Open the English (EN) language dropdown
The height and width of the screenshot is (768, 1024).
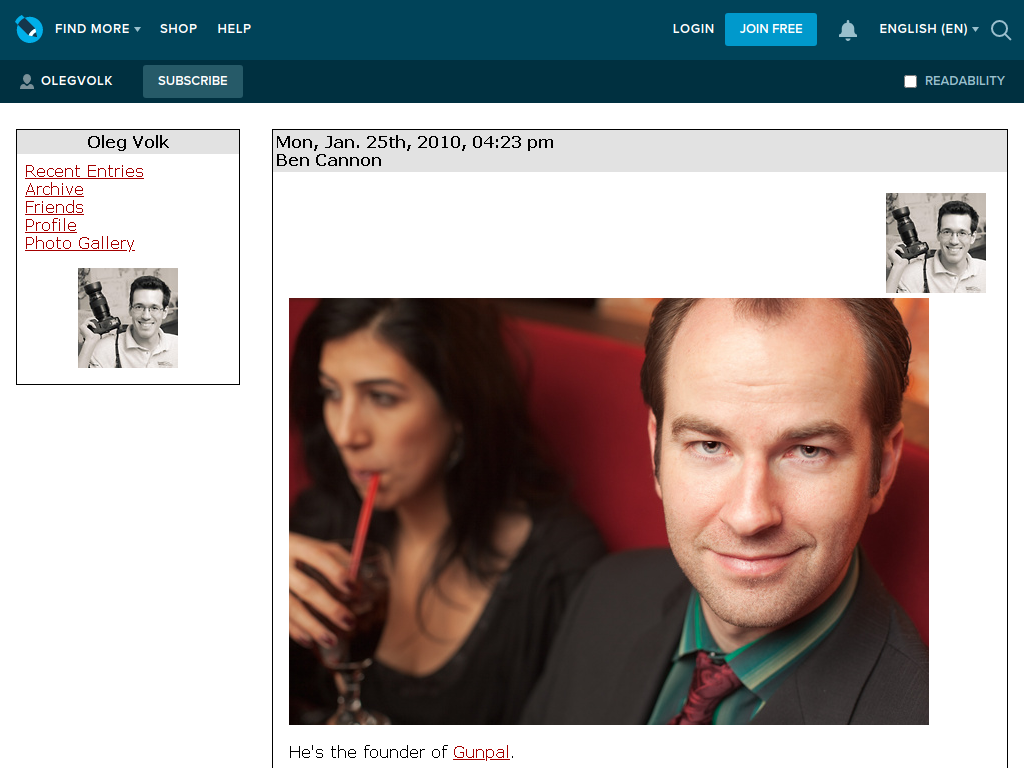[x=929, y=29]
